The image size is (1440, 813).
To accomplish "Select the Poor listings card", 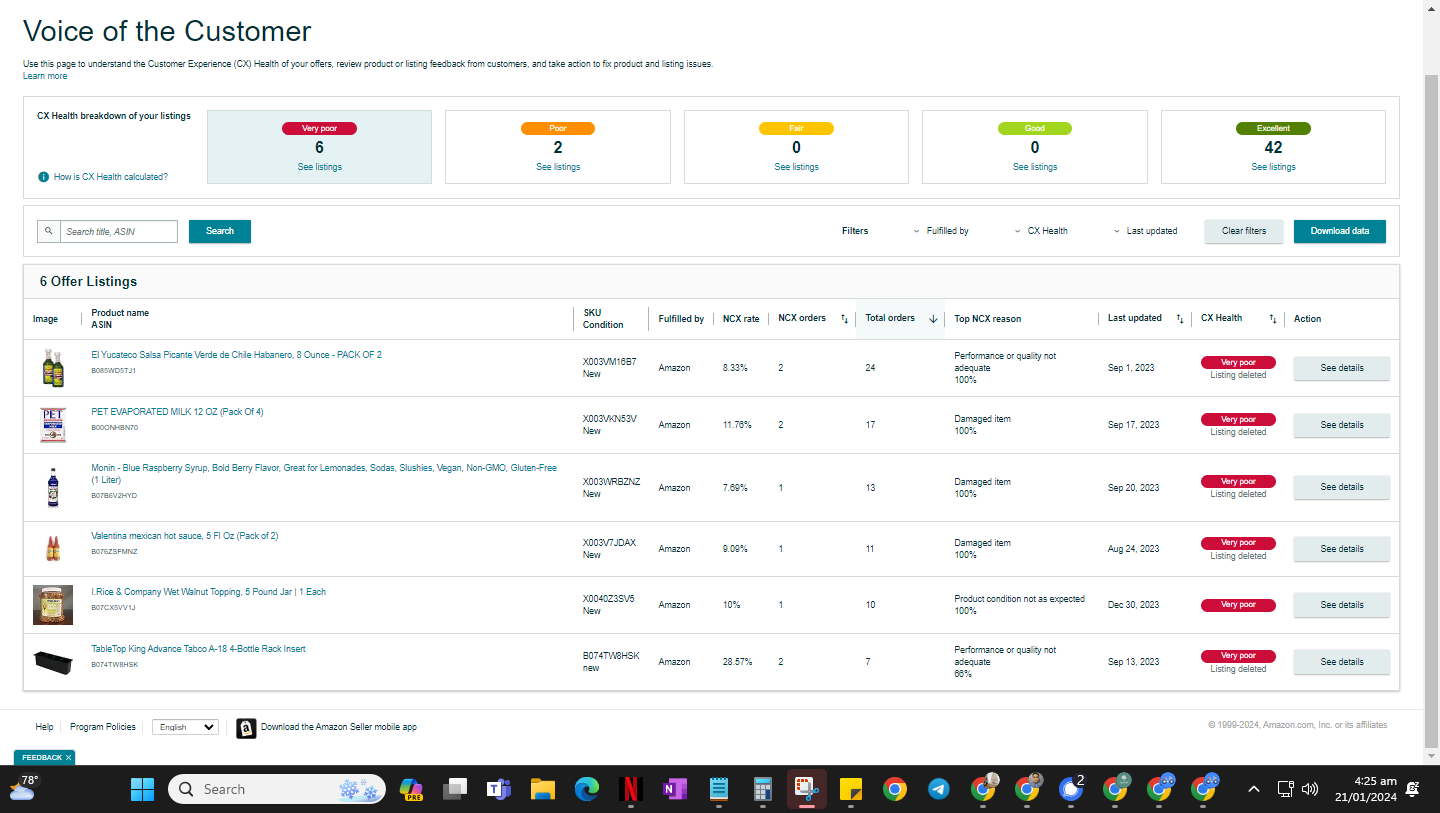I will 557,147.
